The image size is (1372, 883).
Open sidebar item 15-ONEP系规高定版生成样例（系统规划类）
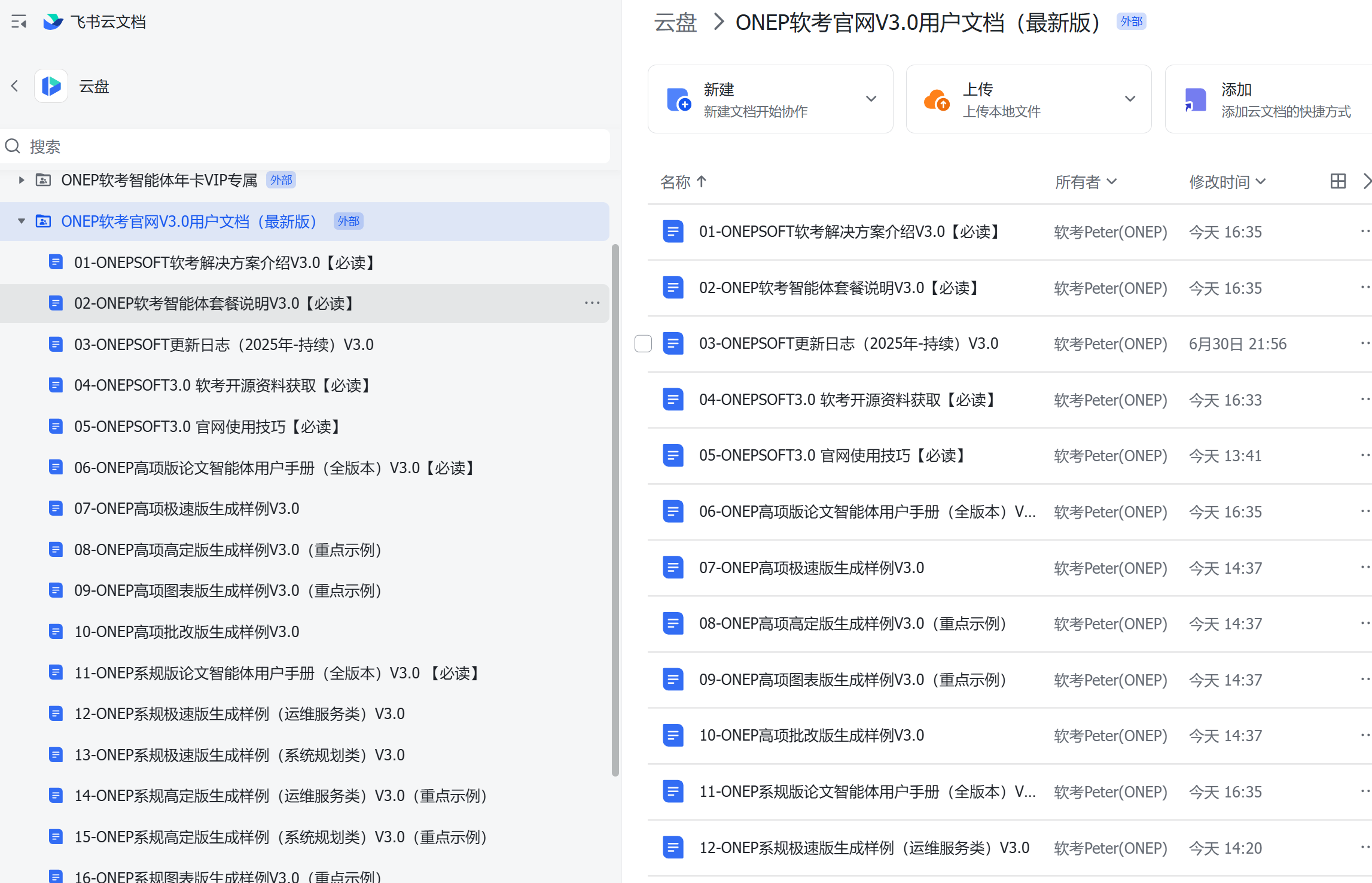(x=304, y=837)
